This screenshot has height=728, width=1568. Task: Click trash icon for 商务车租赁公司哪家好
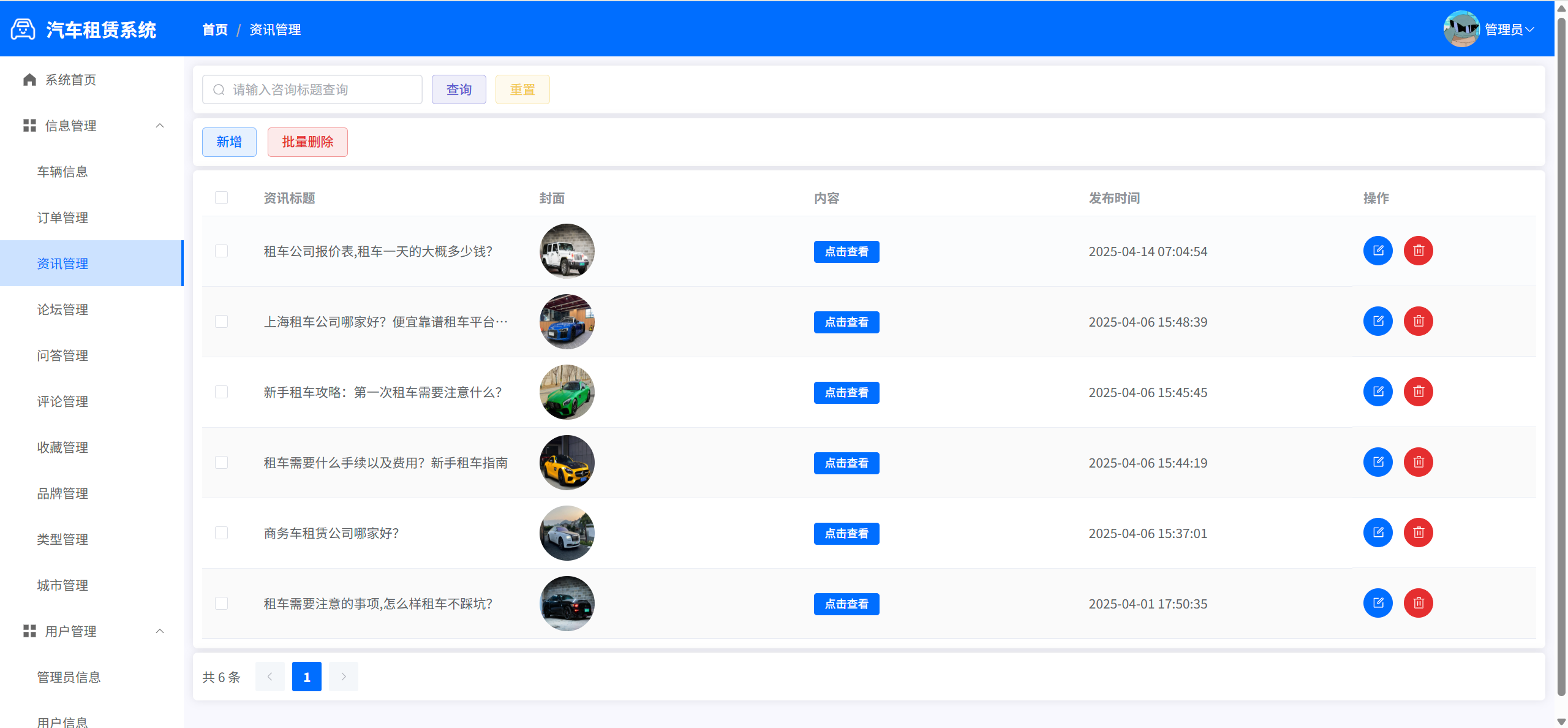tap(1418, 533)
